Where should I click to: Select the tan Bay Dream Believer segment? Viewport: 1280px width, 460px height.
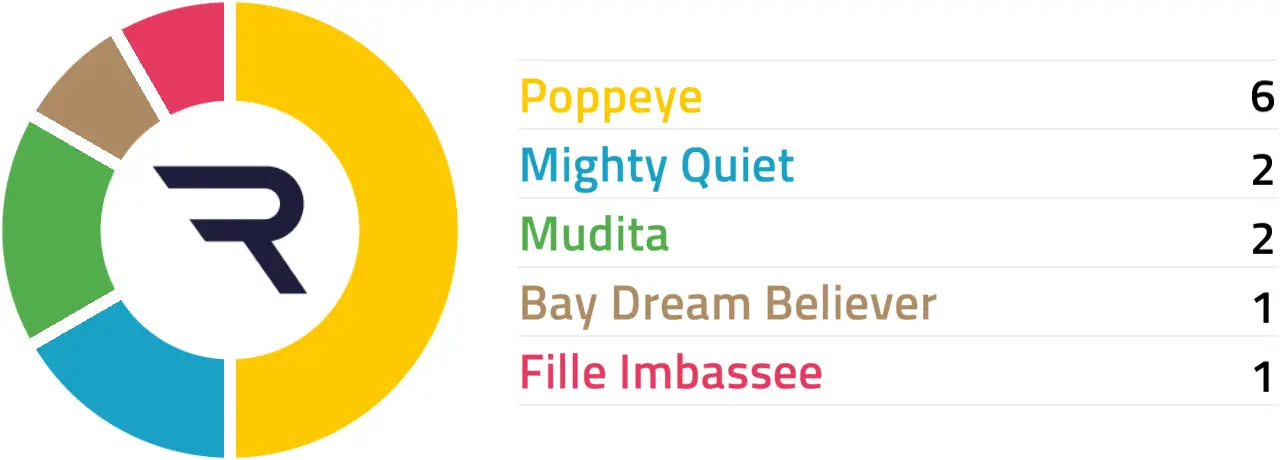pos(96,96)
